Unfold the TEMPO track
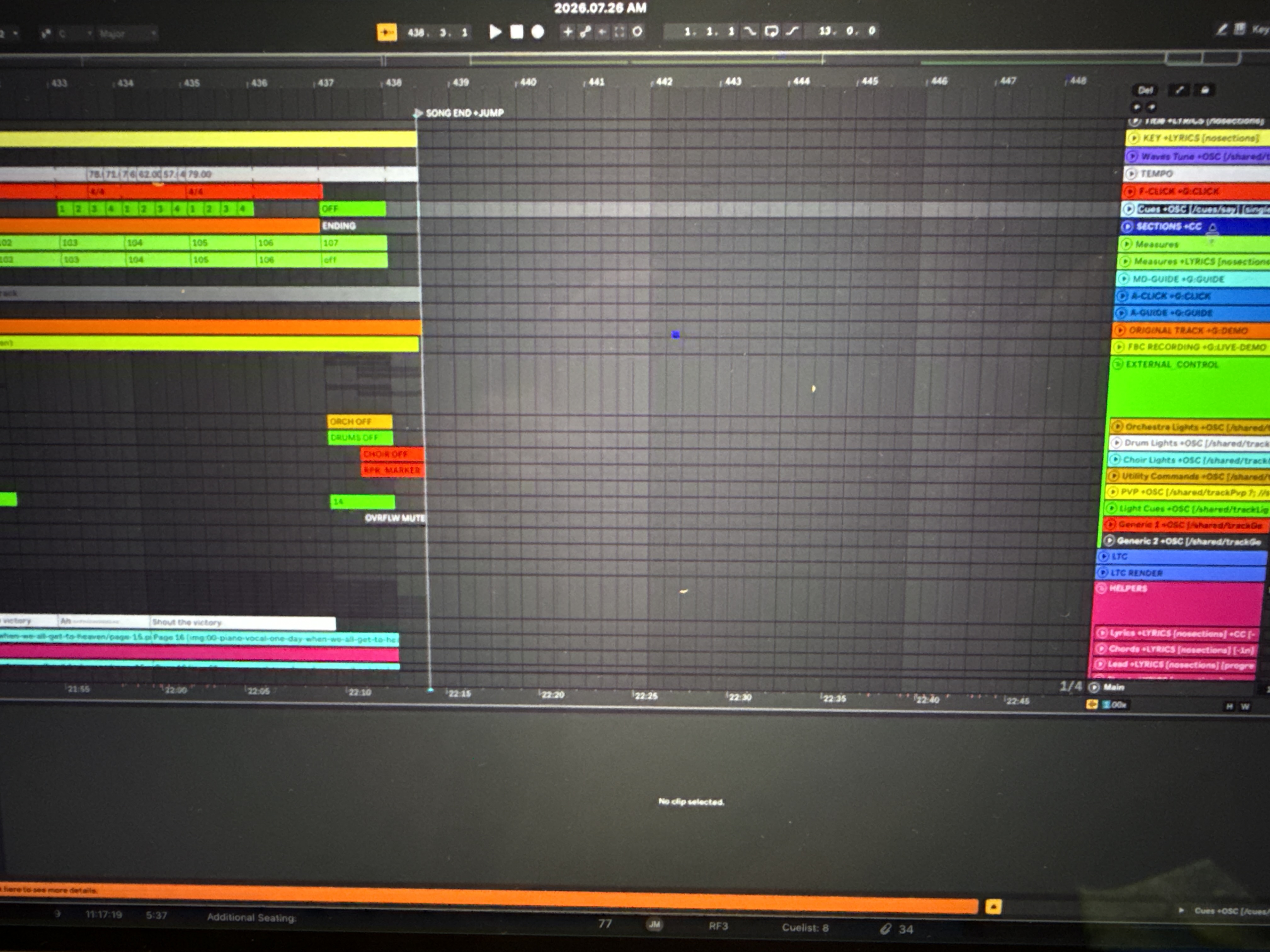 click(1131, 173)
